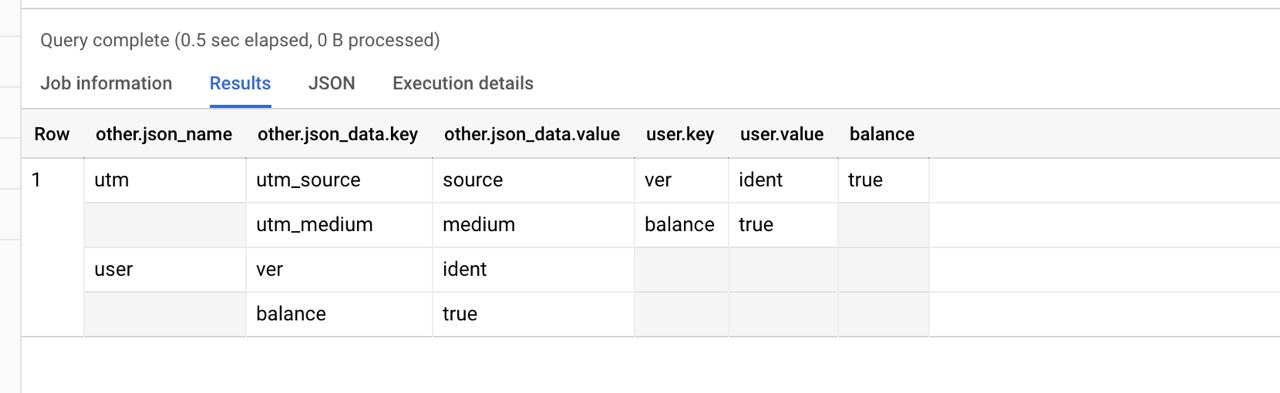Switch to the JSON tab
This screenshot has height=393, width=1280.
click(x=331, y=84)
